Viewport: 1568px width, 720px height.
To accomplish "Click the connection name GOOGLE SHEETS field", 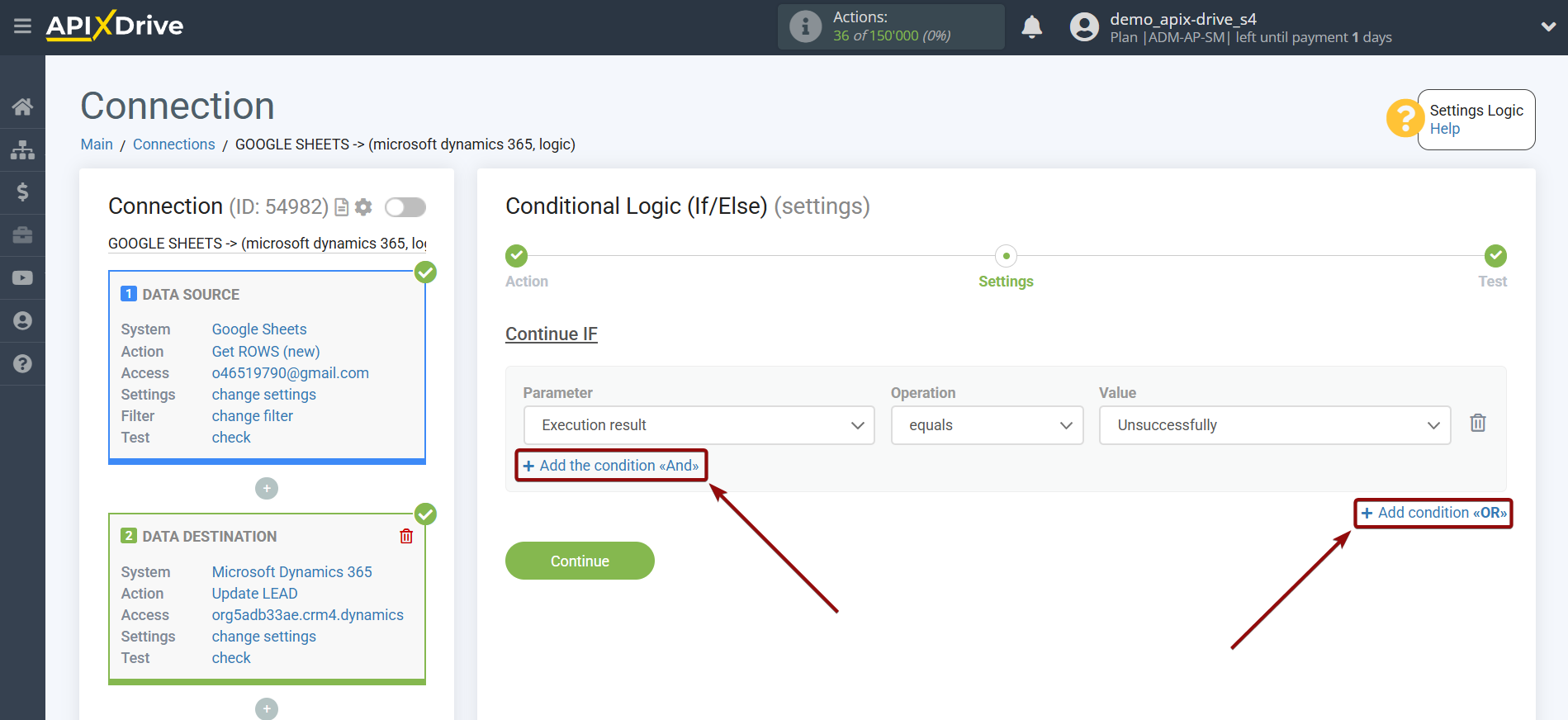I will coord(268,244).
